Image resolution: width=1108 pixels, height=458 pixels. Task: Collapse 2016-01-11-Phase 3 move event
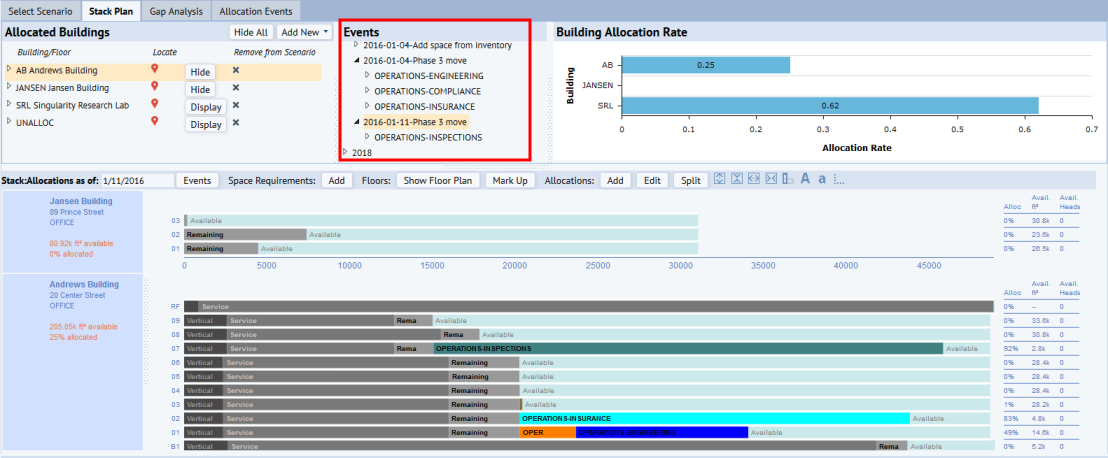pyautogui.click(x=357, y=122)
